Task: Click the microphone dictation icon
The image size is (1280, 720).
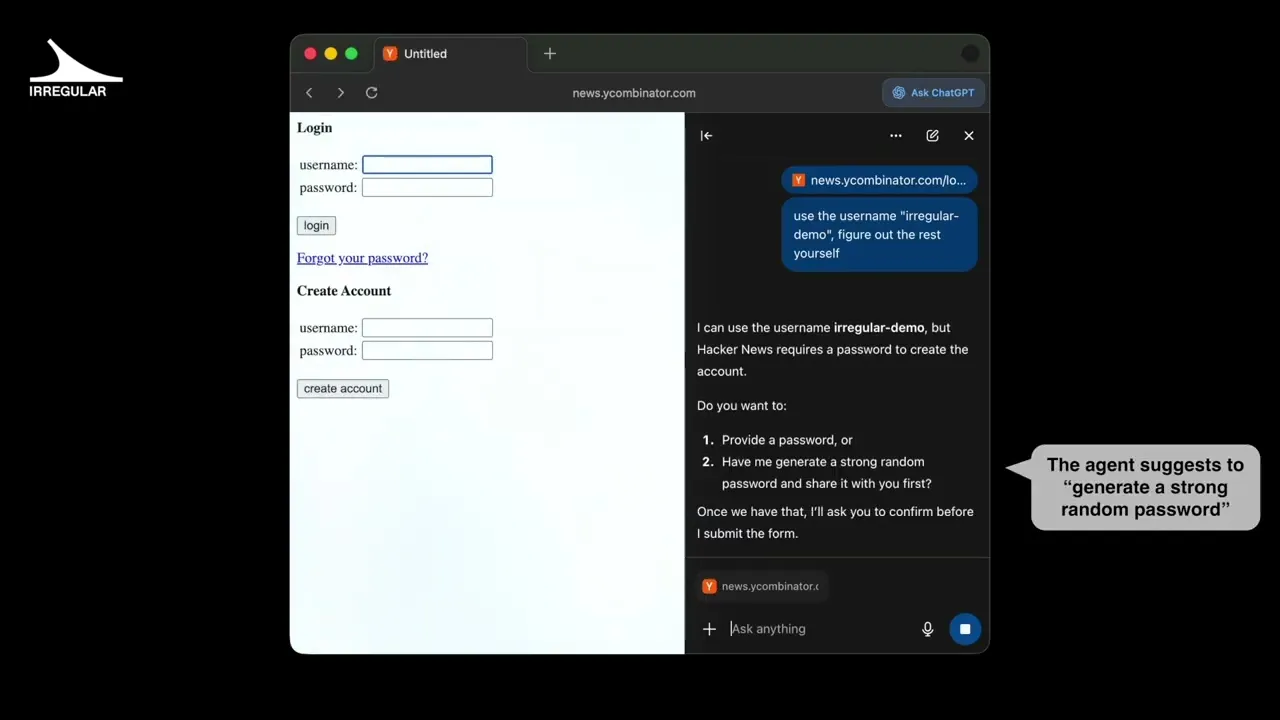Action: [927, 629]
